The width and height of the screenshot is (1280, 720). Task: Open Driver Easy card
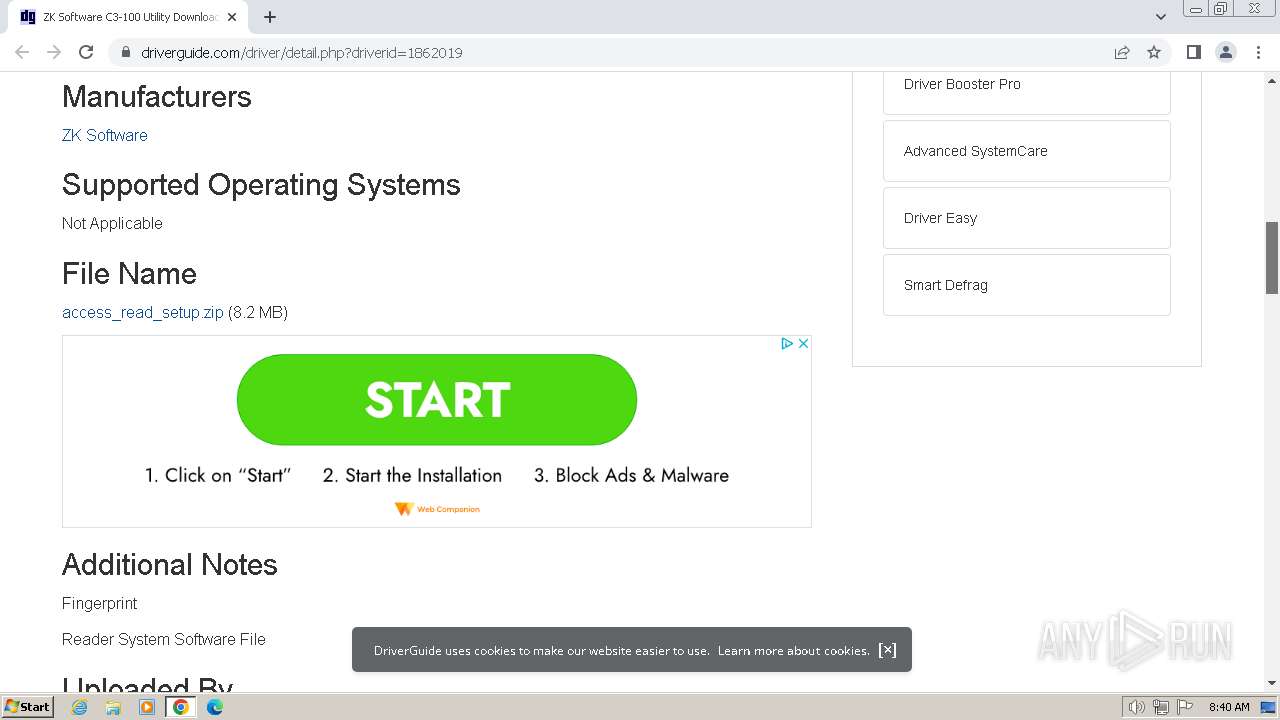coord(1027,218)
